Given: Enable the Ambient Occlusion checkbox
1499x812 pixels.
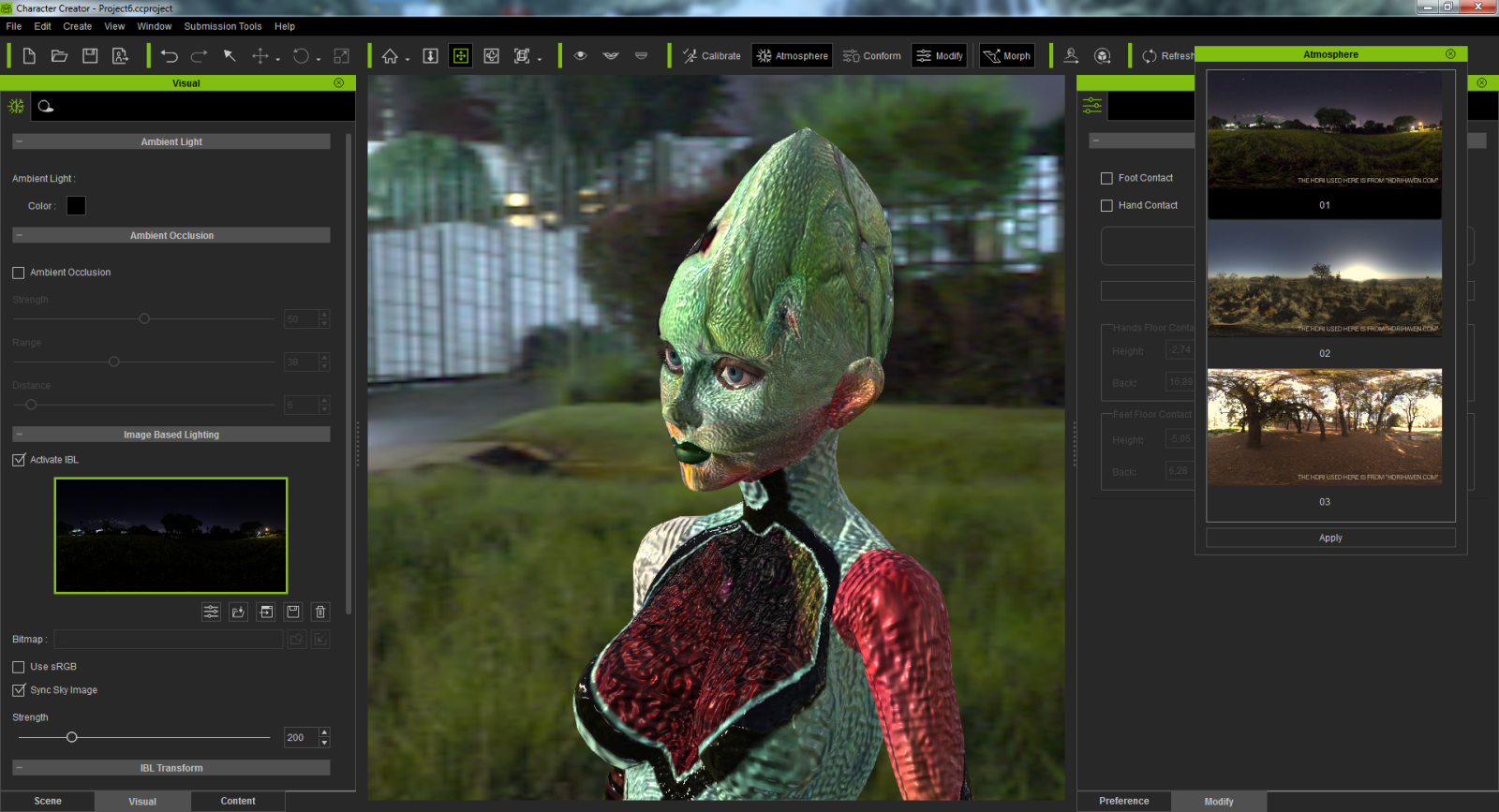Looking at the screenshot, I should pos(19,273).
